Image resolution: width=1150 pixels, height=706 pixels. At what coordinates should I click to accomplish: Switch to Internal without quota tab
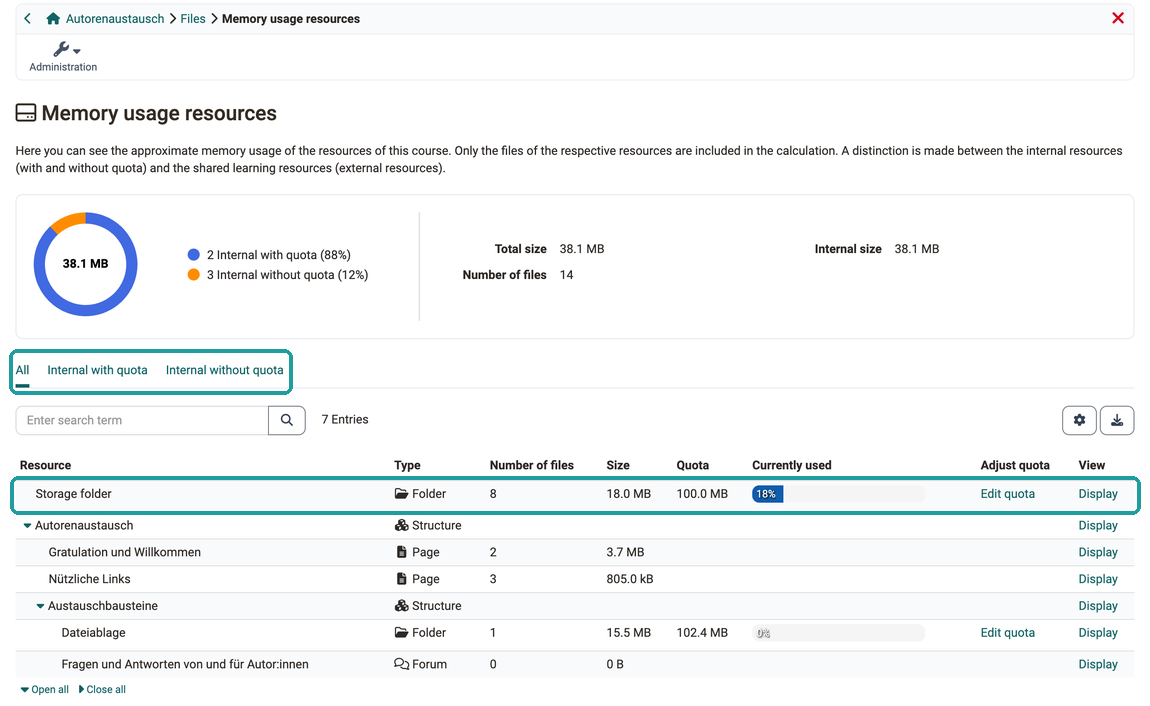pos(224,370)
